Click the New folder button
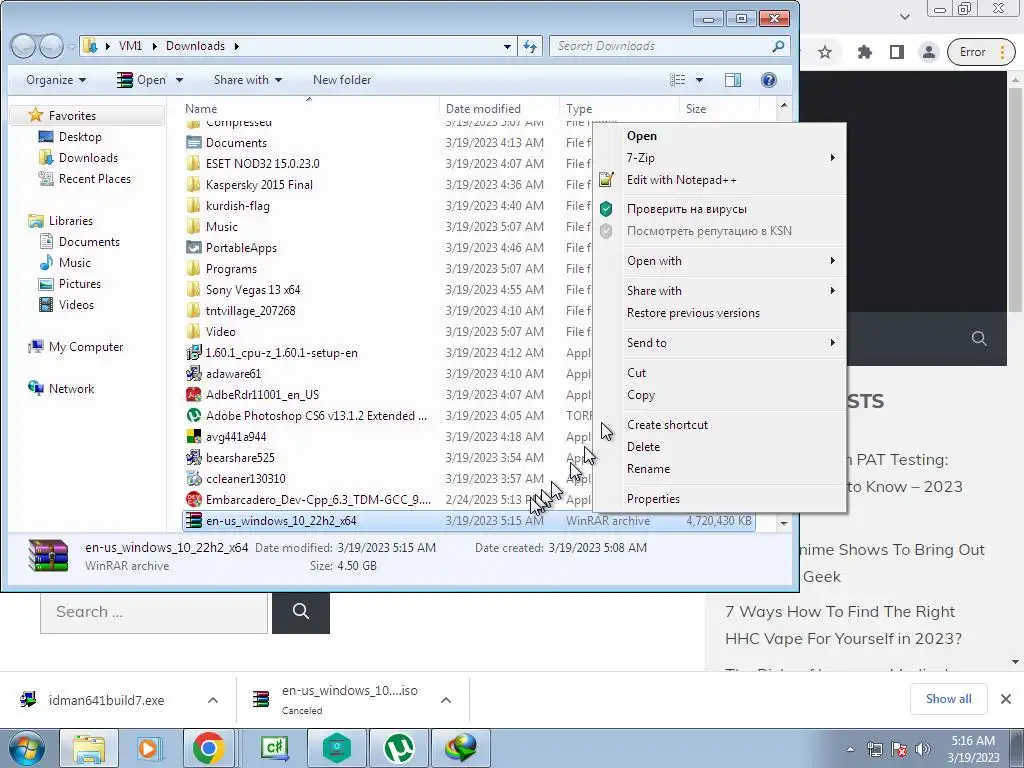The height and width of the screenshot is (768, 1024). 342,80
